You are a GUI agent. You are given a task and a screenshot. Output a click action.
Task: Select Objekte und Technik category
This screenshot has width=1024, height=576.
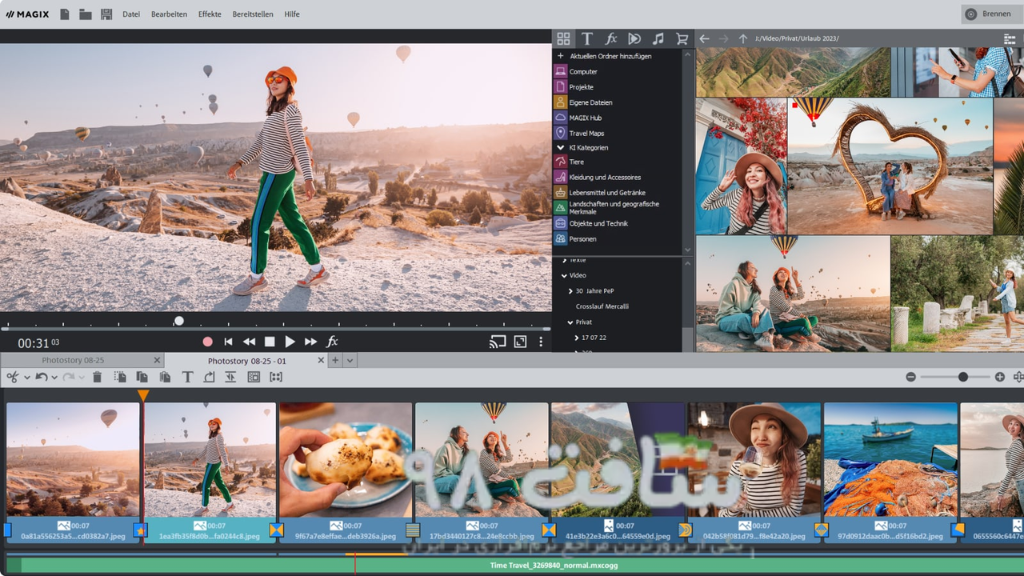pos(598,223)
